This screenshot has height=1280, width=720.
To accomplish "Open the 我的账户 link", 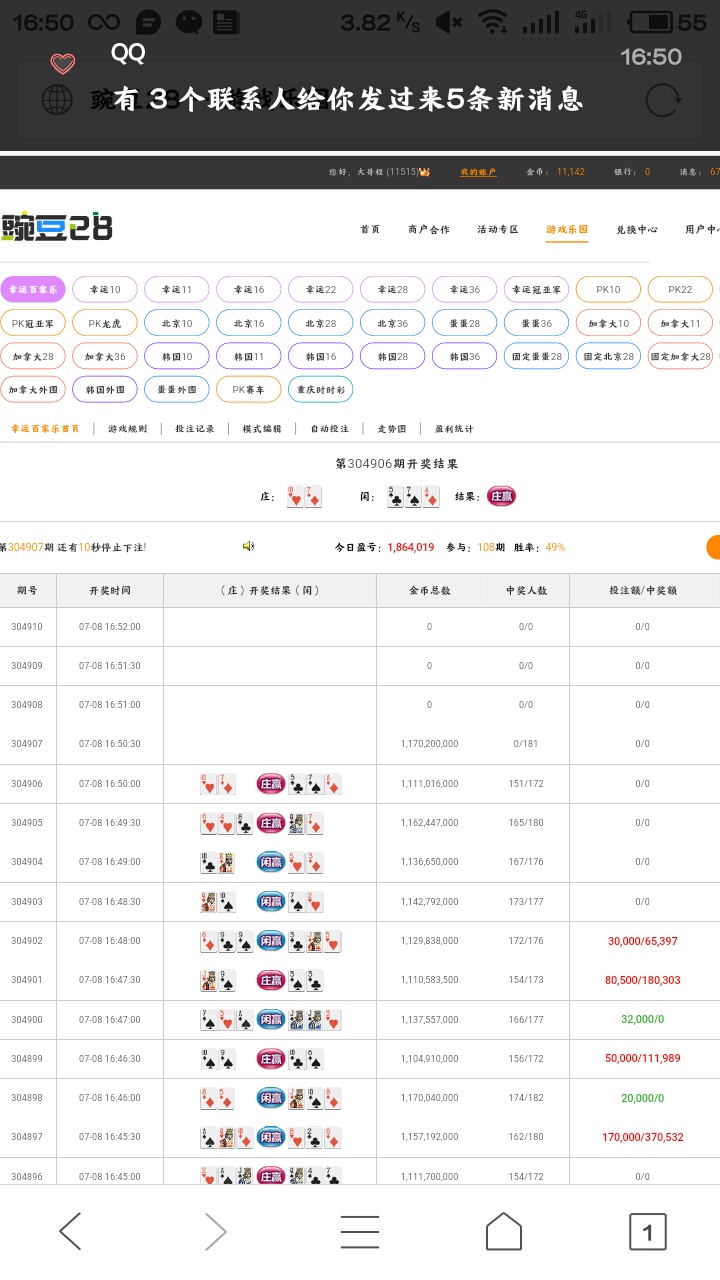I will pyautogui.click(x=478, y=172).
